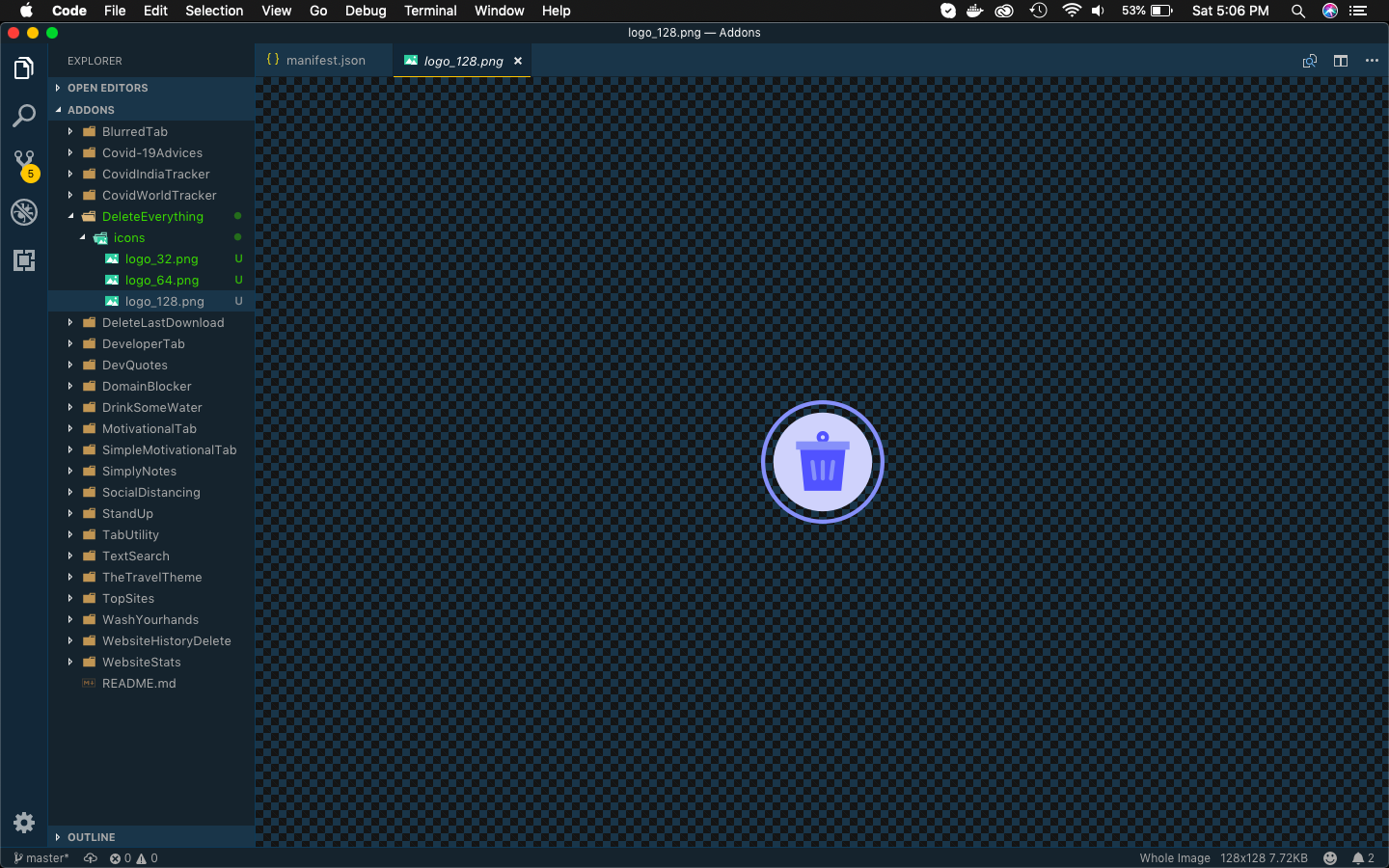Expand the BlurredTab folder
Image resolution: width=1389 pixels, height=868 pixels.
[151, 132]
